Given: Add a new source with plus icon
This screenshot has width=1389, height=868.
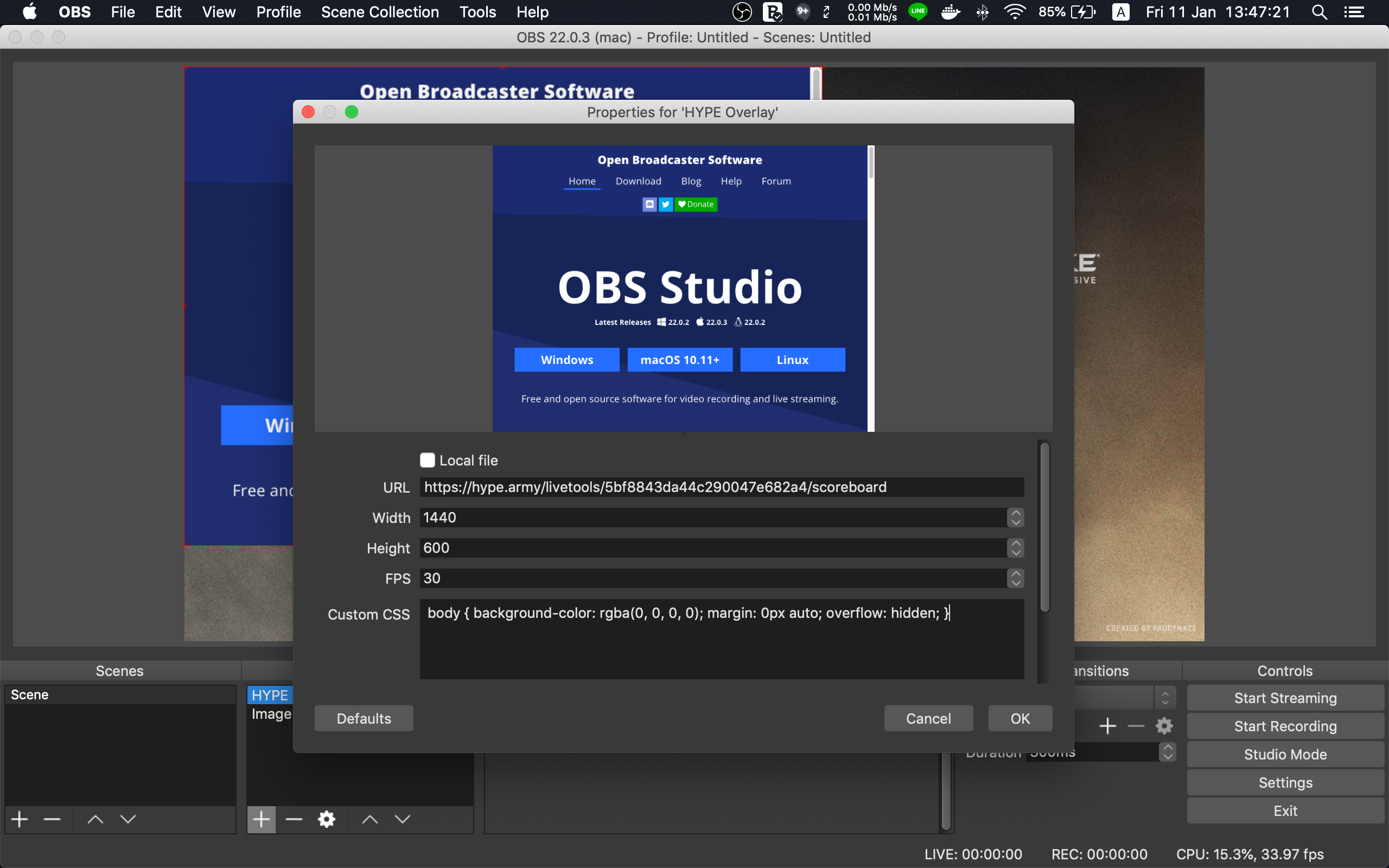Looking at the screenshot, I should [x=261, y=819].
